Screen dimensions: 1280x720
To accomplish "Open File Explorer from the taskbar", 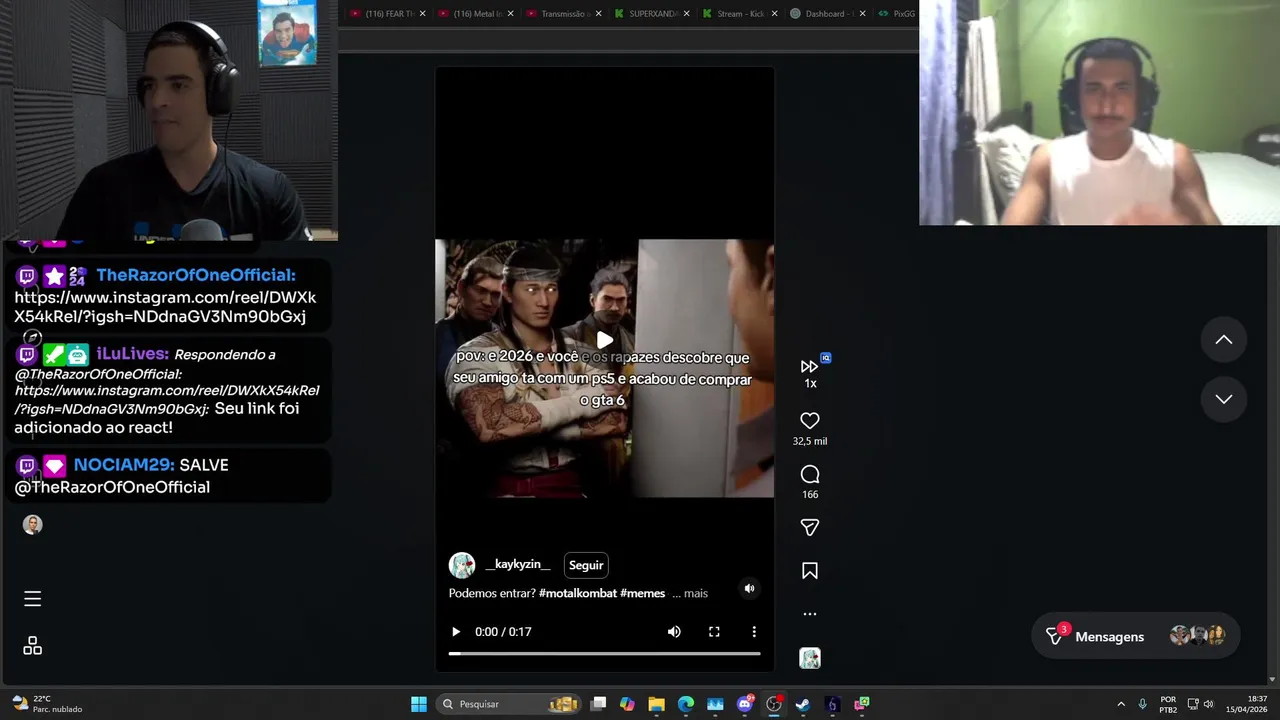I will [656, 704].
